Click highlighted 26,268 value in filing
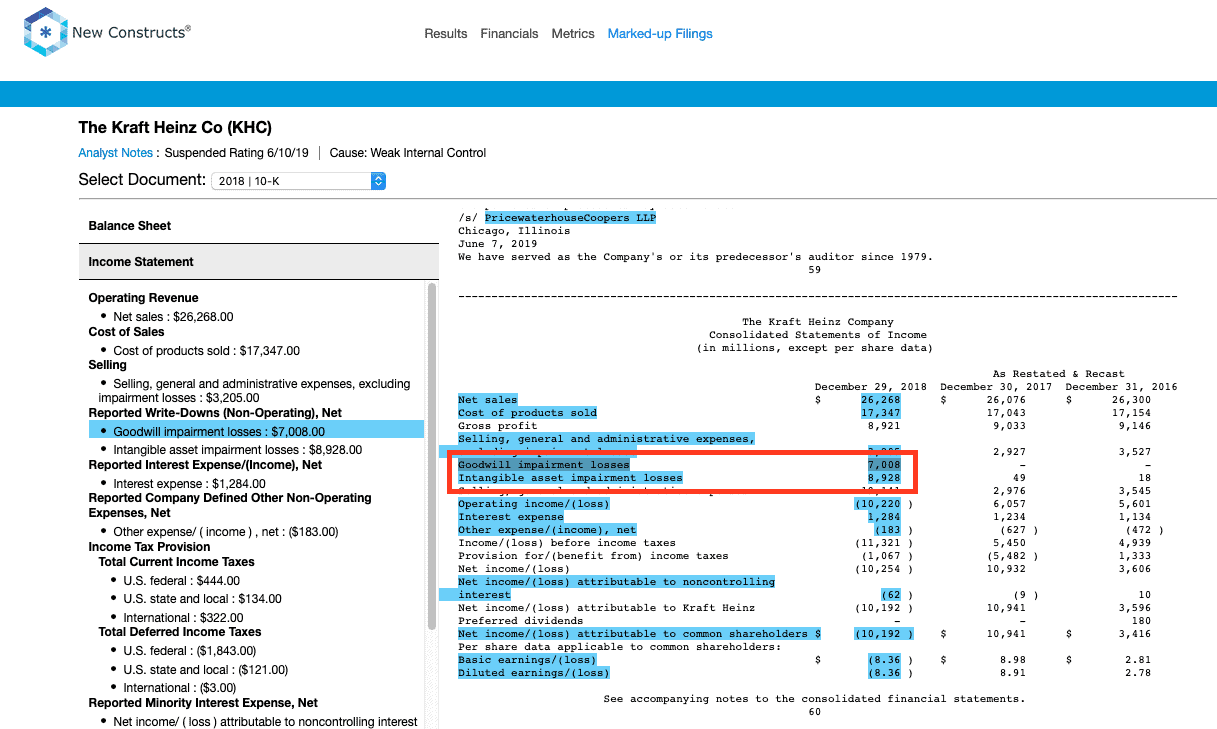Image resolution: width=1217 pixels, height=729 pixels. (880, 400)
